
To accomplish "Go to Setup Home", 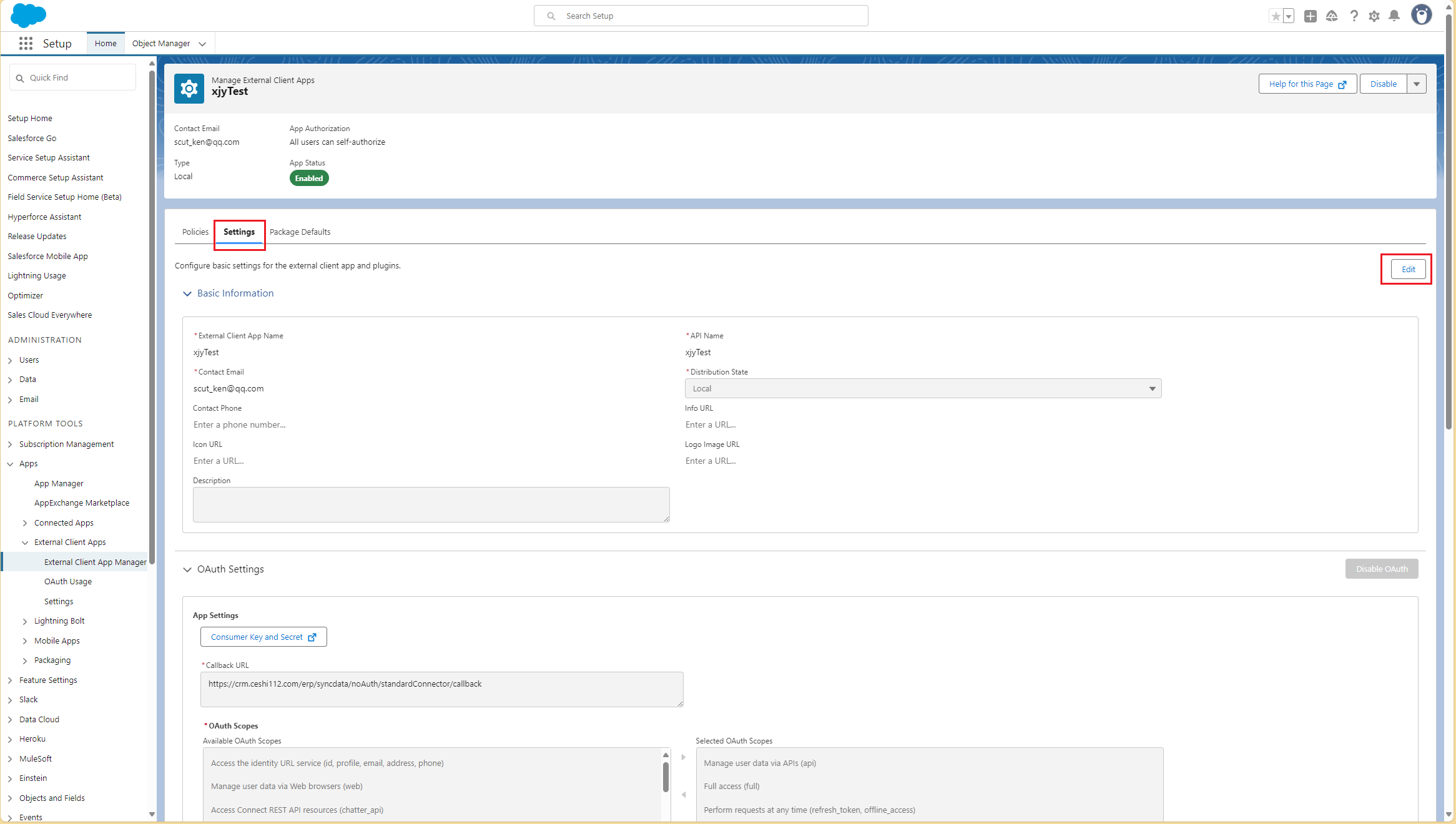I will 30,119.
